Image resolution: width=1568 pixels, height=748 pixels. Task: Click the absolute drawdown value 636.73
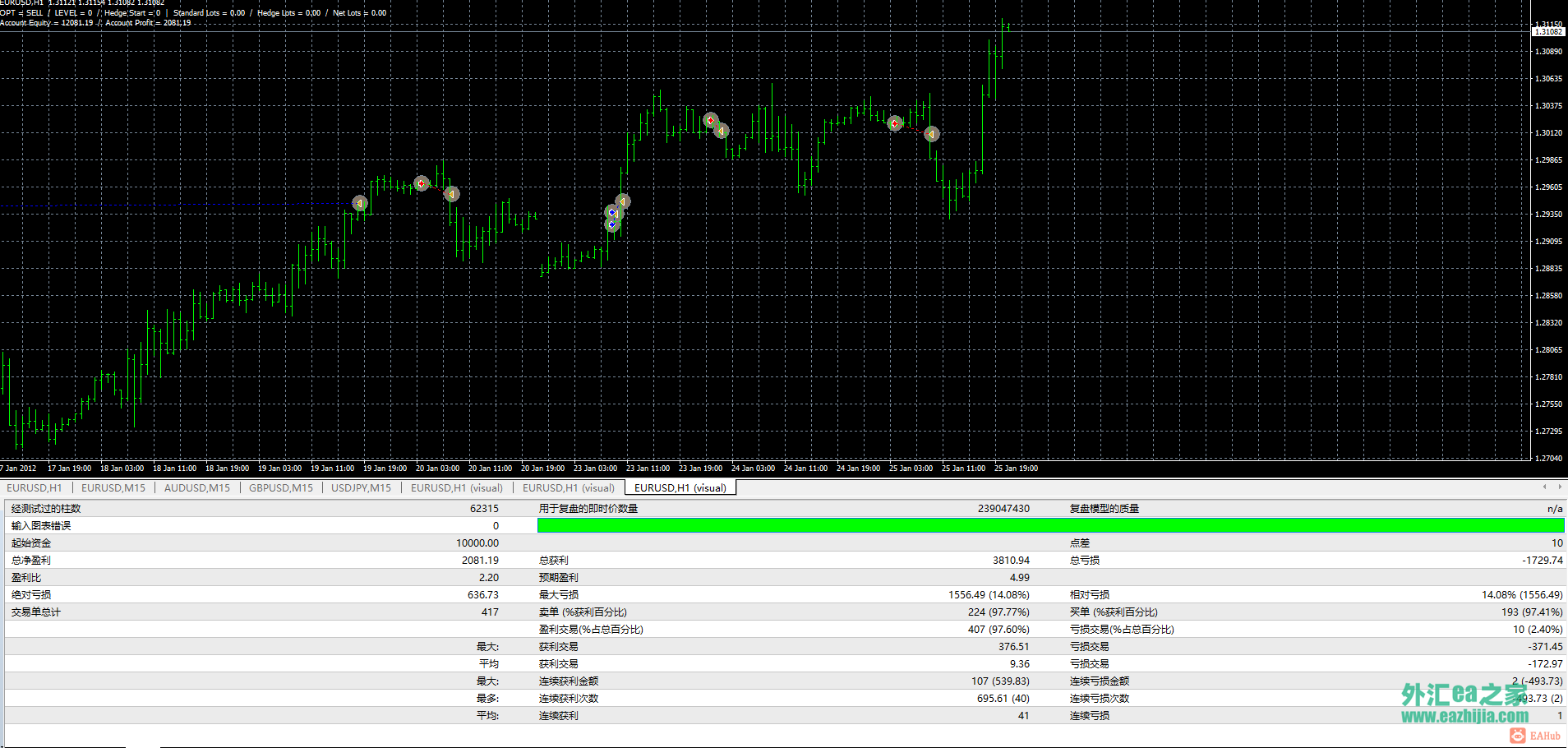483,595
